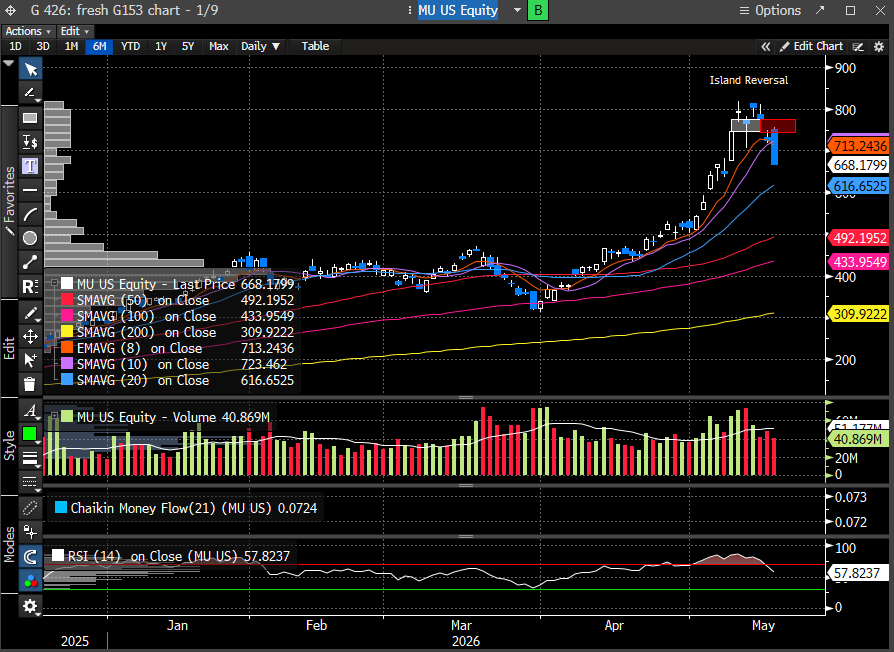Select the arrow pointer tool

(x=30, y=70)
